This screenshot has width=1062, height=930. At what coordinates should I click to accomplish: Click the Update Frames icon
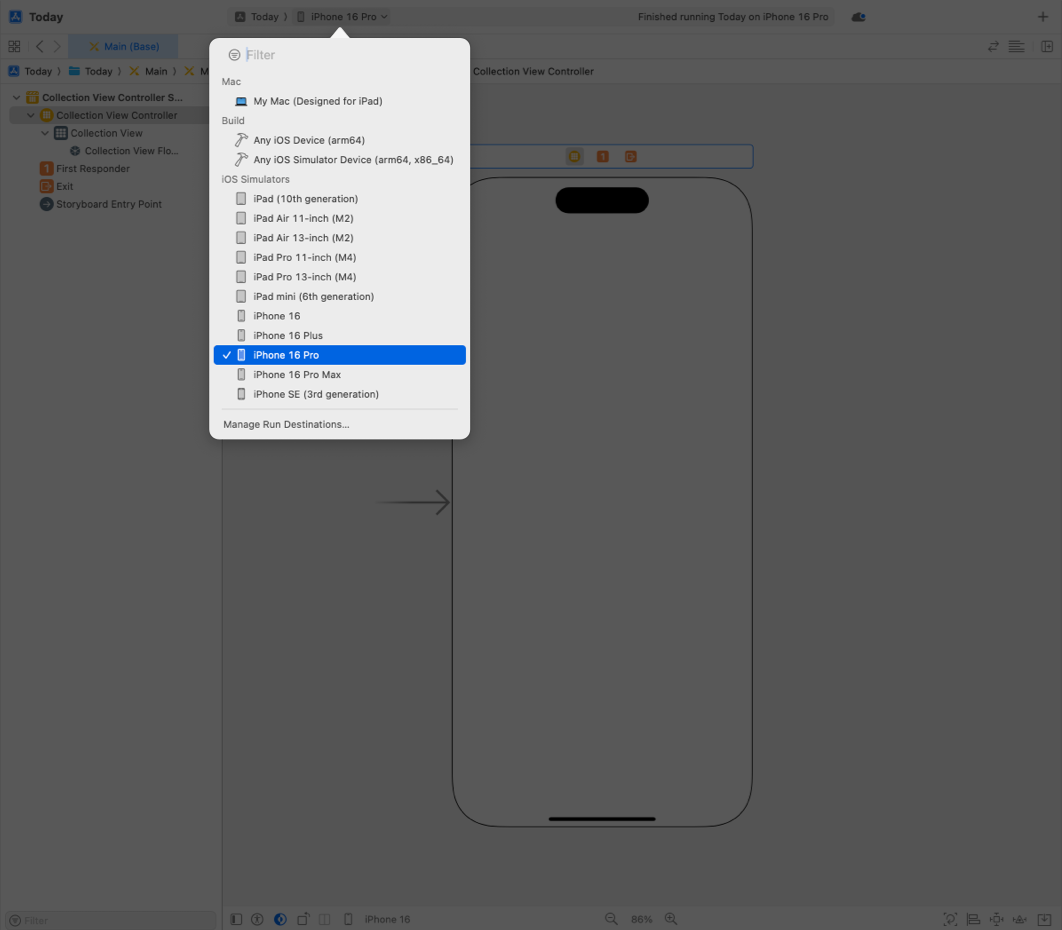(x=950, y=919)
